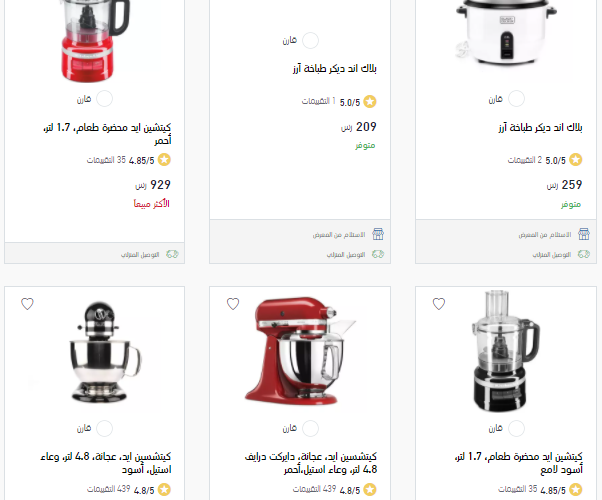Select compare circle for black stand mixer
The height and width of the screenshot is (500, 602).
104,428
